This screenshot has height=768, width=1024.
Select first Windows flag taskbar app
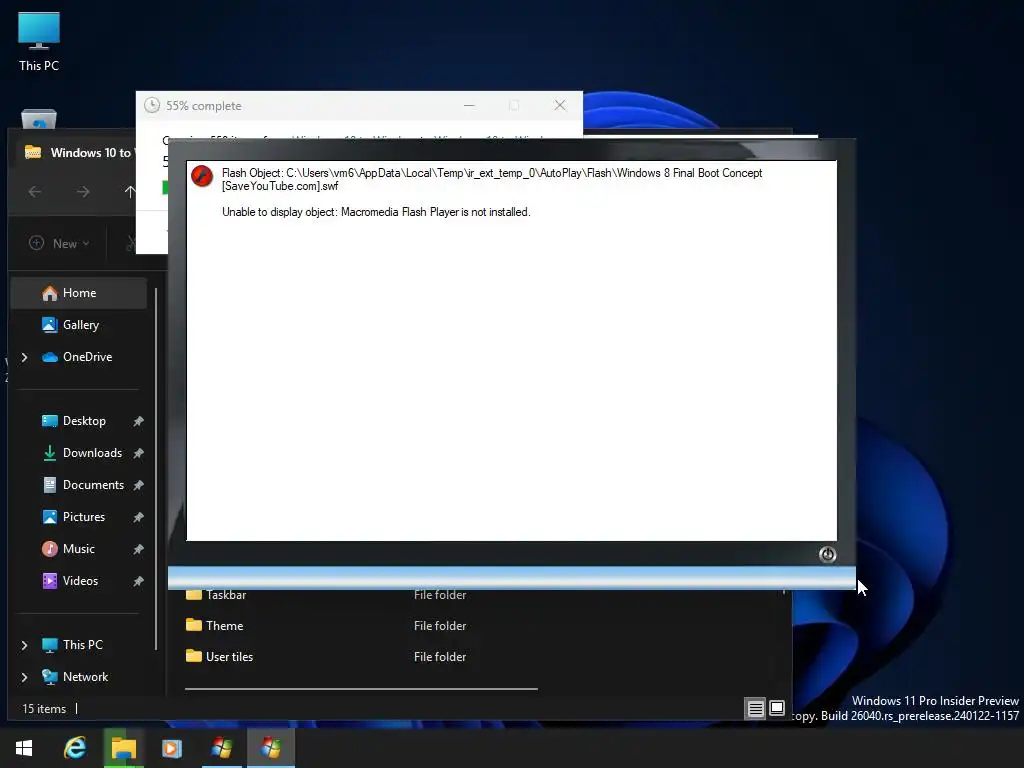[221, 748]
